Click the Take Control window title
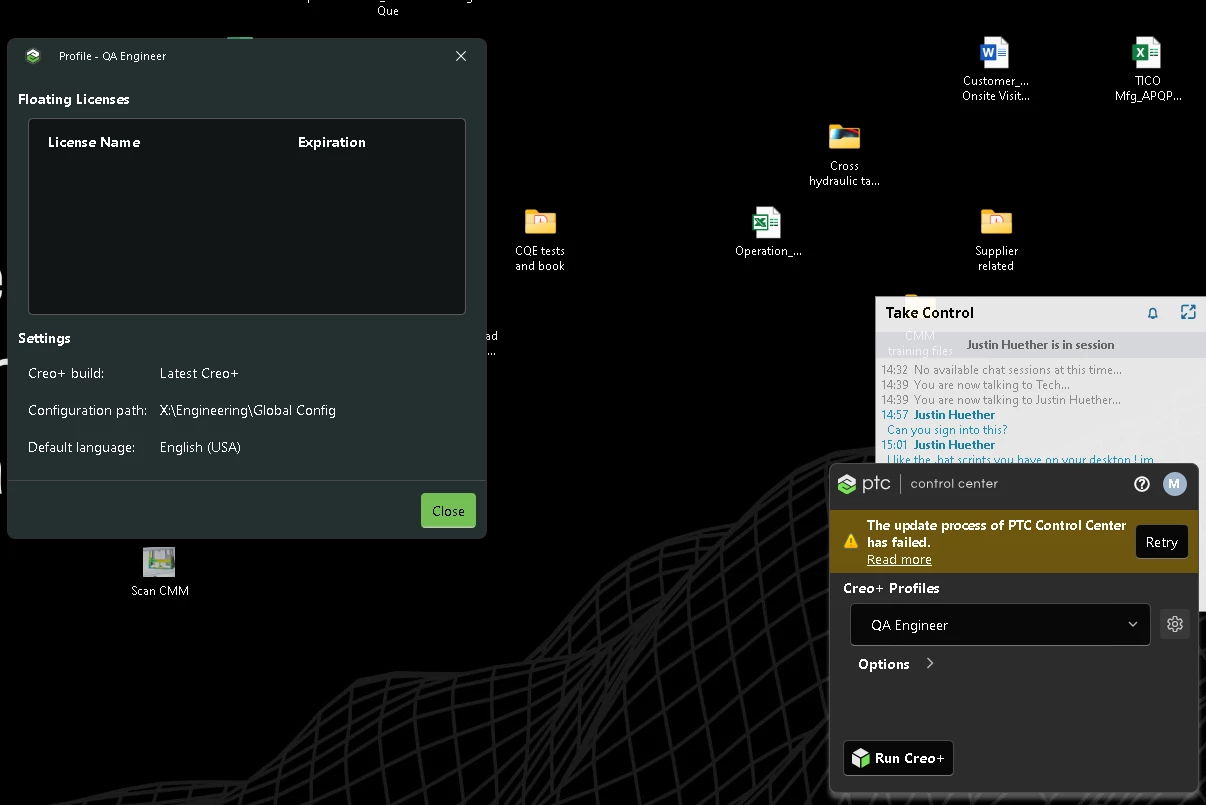The width and height of the screenshot is (1206, 805). click(930, 313)
